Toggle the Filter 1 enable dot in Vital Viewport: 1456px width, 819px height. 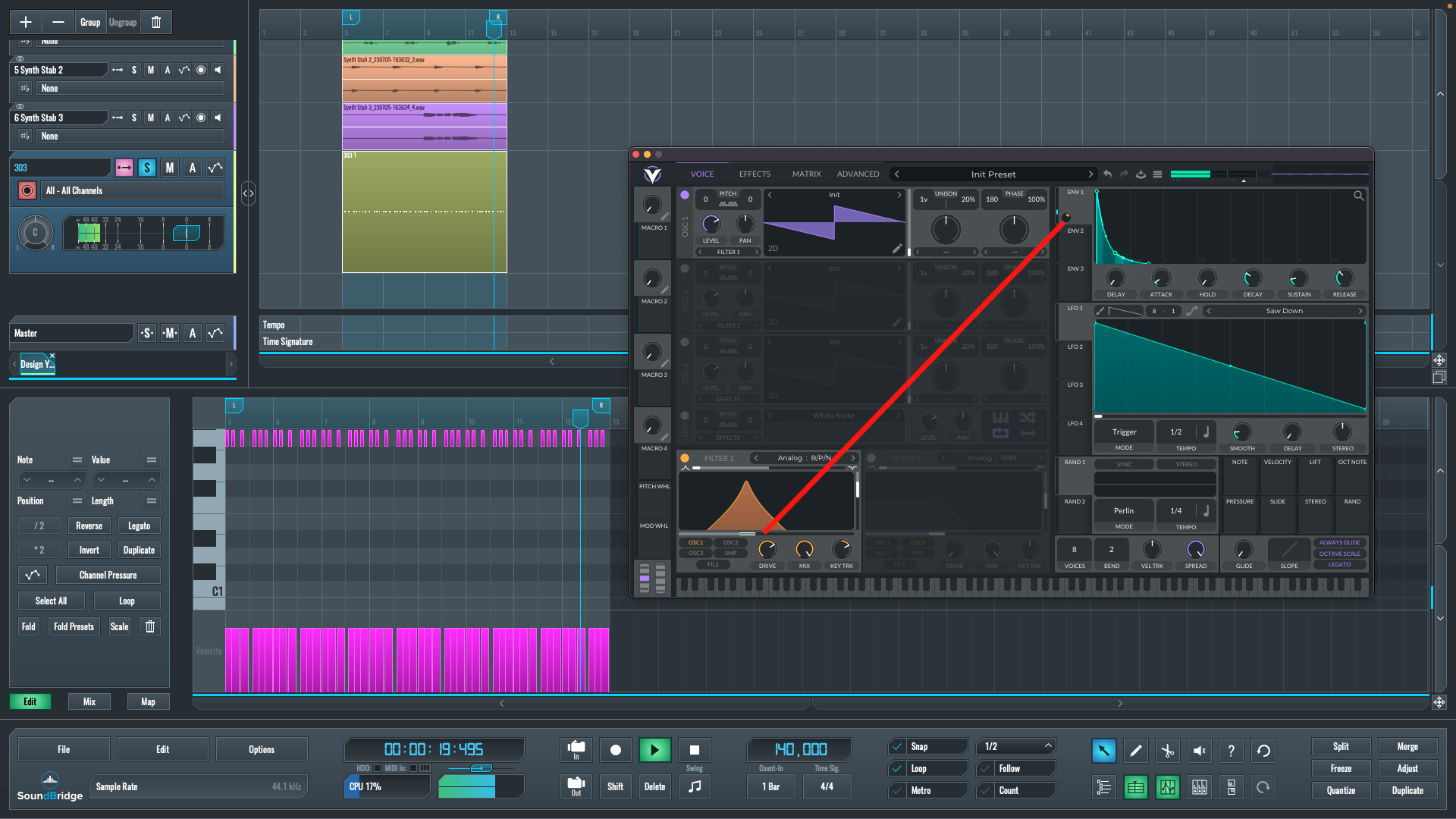coord(685,458)
